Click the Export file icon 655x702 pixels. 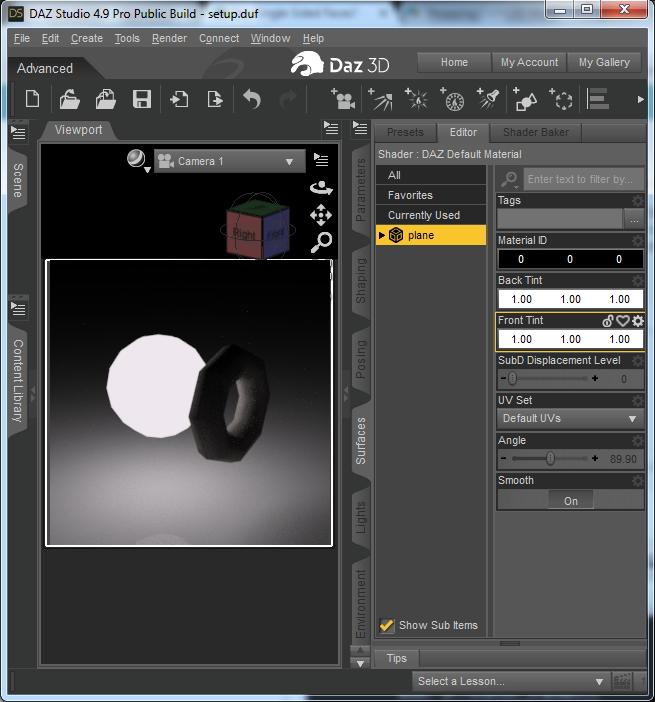215,99
